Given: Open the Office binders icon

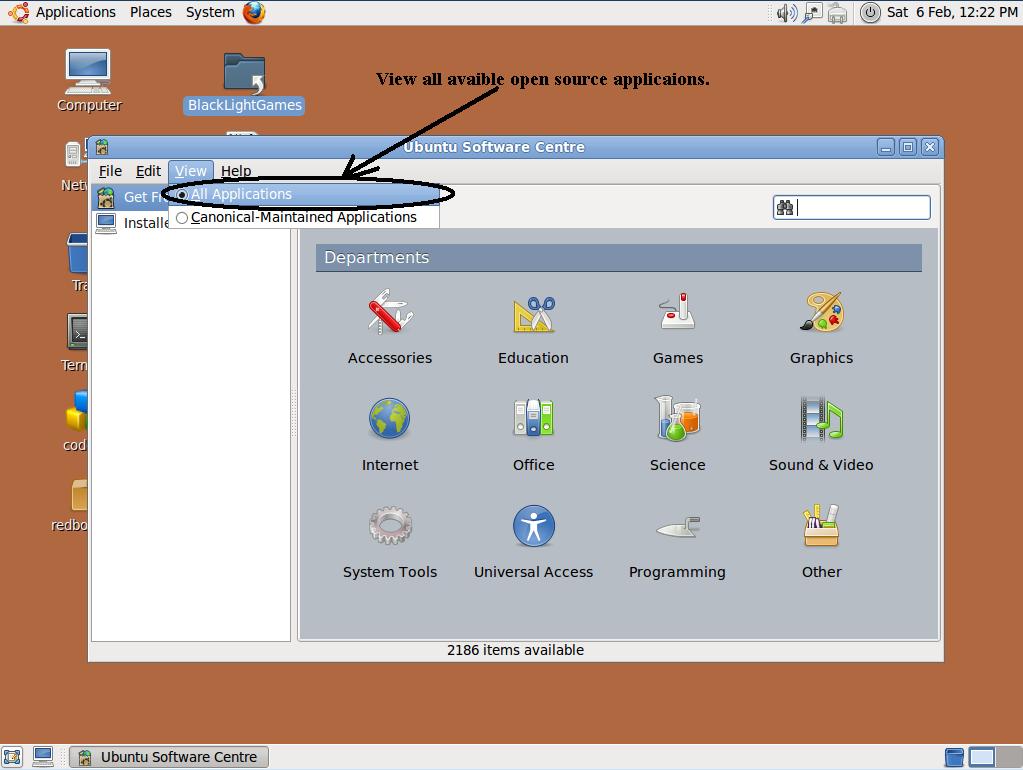Looking at the screenshot, I should coord(534,418).
